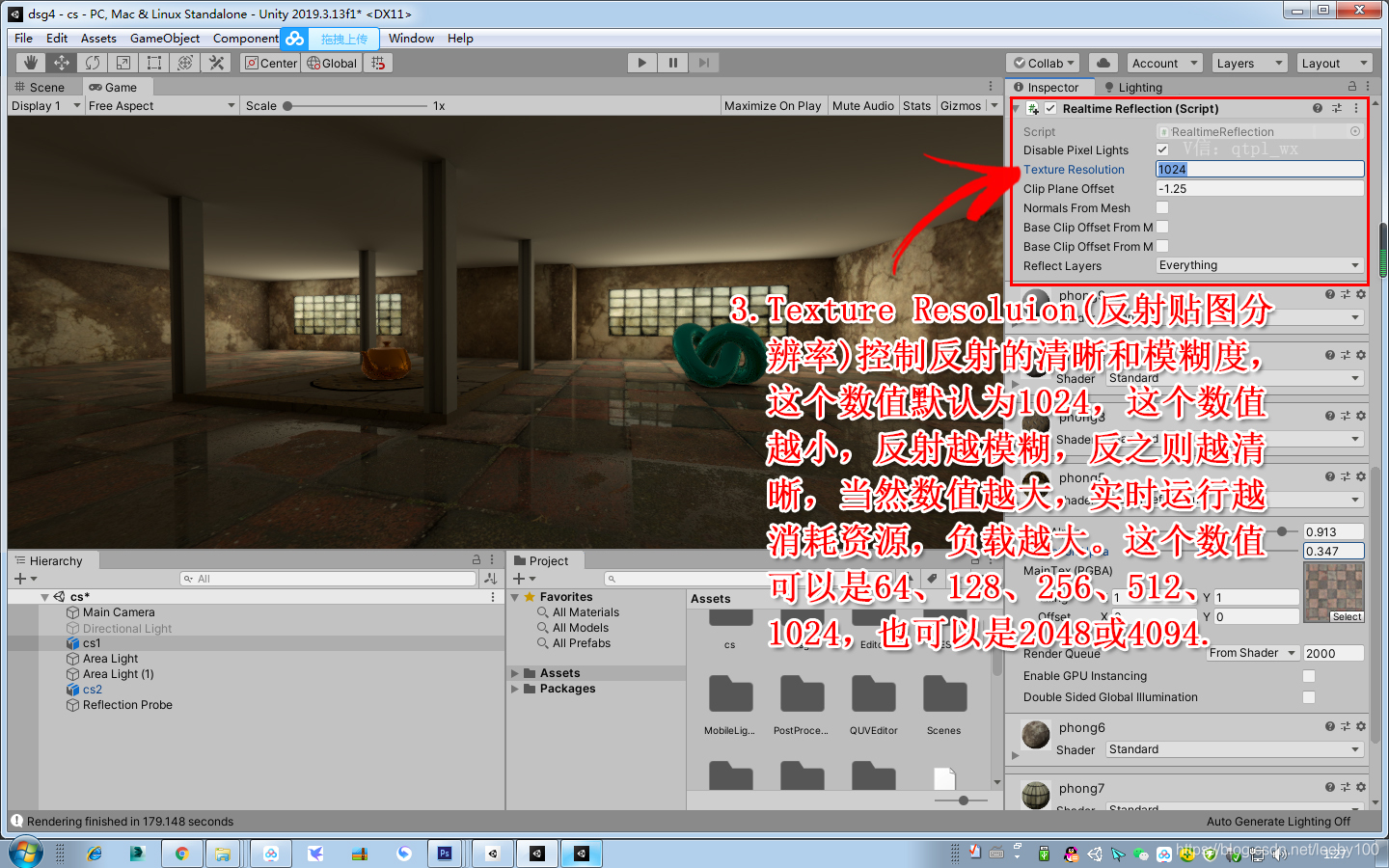This screenshot has width=1389, height=868.
Task: Open the GameObject menu
Action: 165,39
